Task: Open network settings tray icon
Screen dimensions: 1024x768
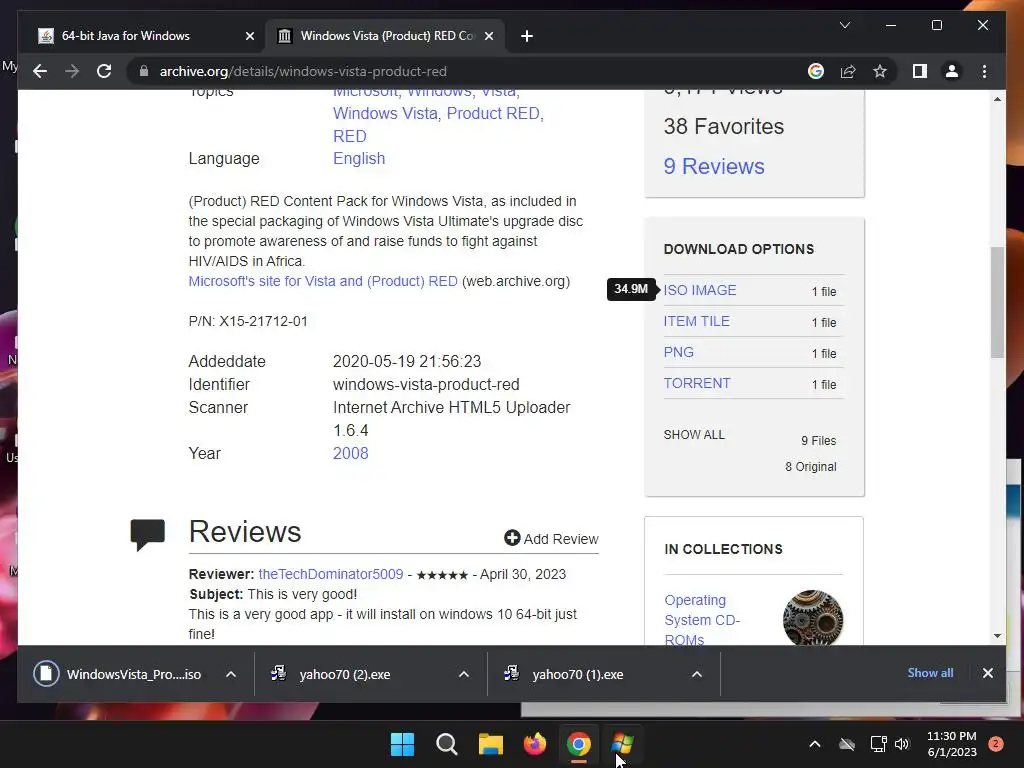Action: coord(878,744)
